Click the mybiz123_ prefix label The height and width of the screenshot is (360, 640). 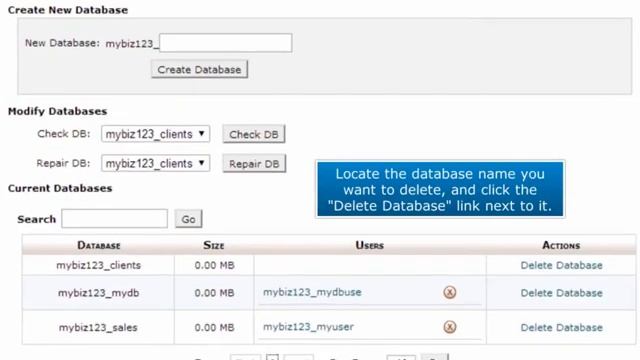pos(132,44)
